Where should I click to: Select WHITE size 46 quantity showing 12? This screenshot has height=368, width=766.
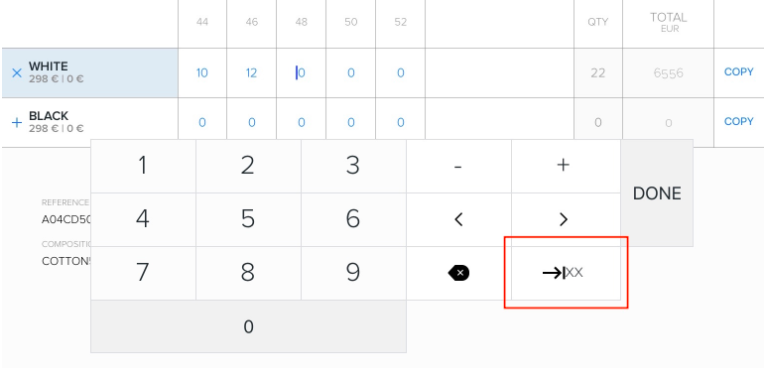click(x=252, y=73)
